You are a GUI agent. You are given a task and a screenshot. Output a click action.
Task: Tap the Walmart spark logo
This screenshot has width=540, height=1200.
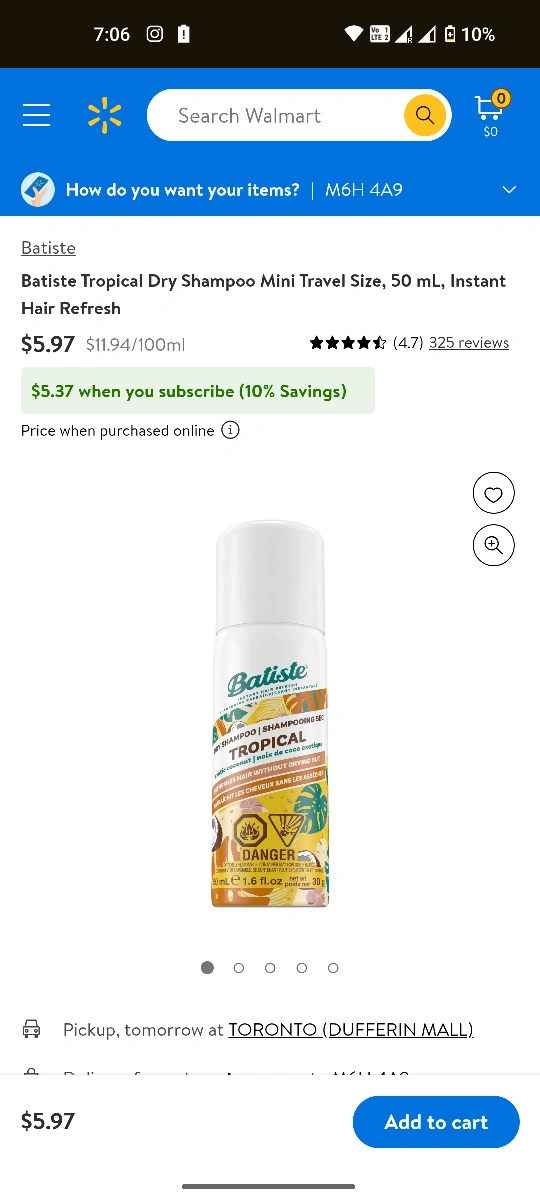104,116
